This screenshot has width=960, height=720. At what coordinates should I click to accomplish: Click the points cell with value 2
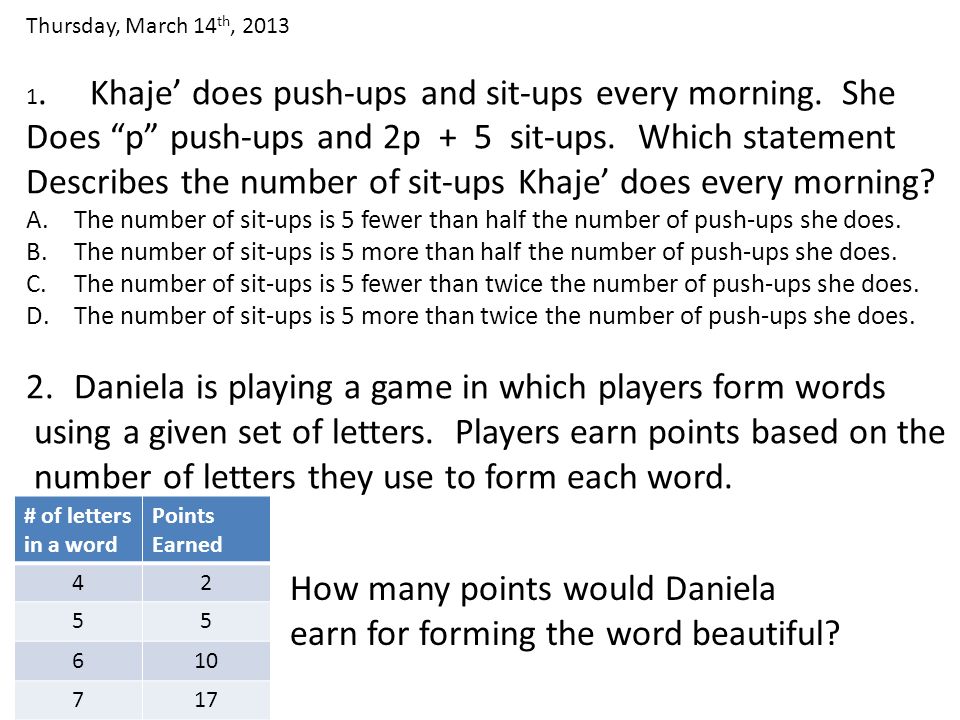tap(206, 582)
